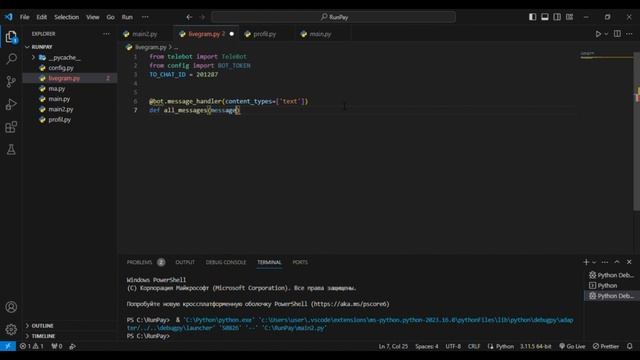Open the OUTPUT panel tab
The width and height of the screenshot is (640, 360).
point(185,262)
